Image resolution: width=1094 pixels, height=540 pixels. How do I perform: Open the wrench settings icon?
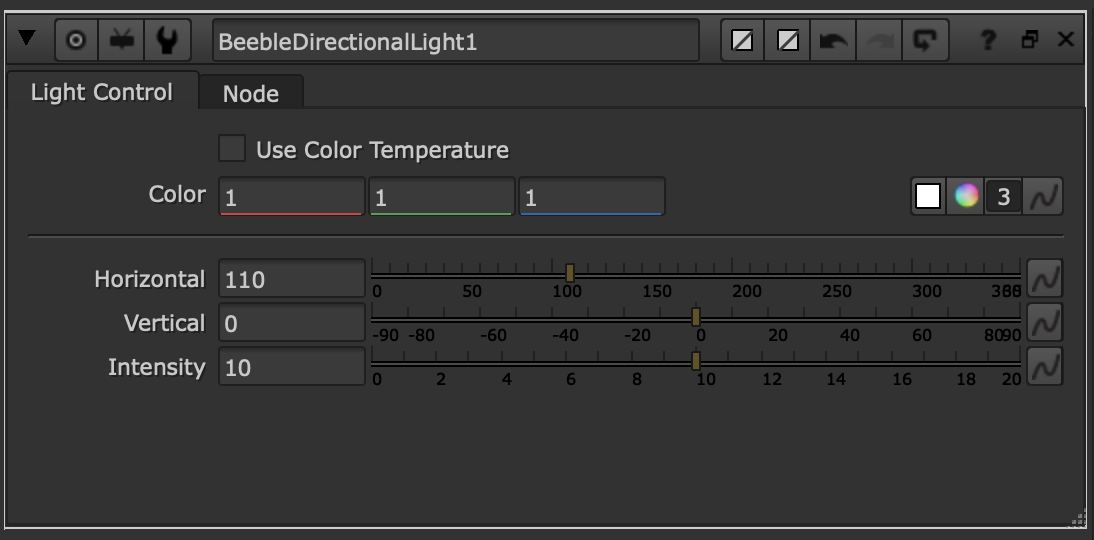(x=168, y=40)
